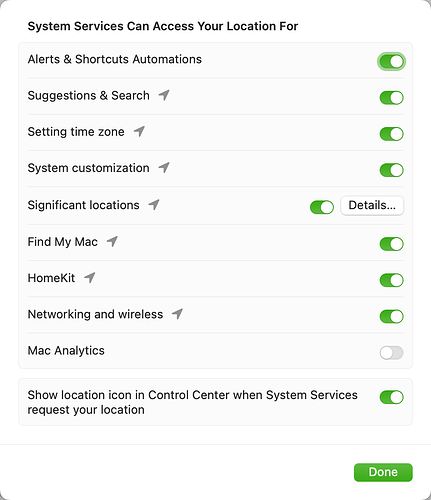Click location arrow icon next to Setting time zone
Viewport: 431px width, 500px height.
(139, 132)
